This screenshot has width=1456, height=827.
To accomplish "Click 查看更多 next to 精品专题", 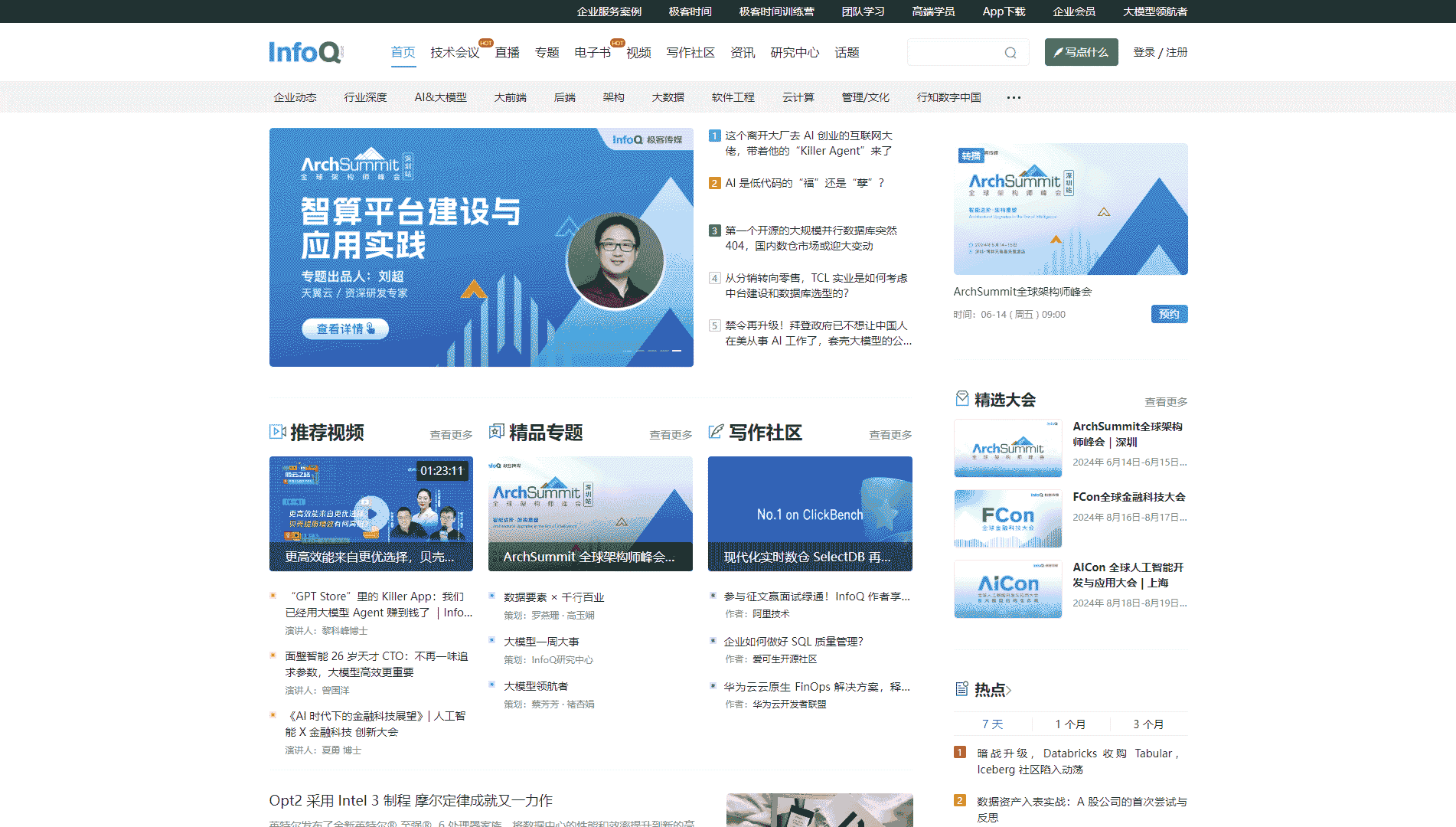I will point(671,434).
